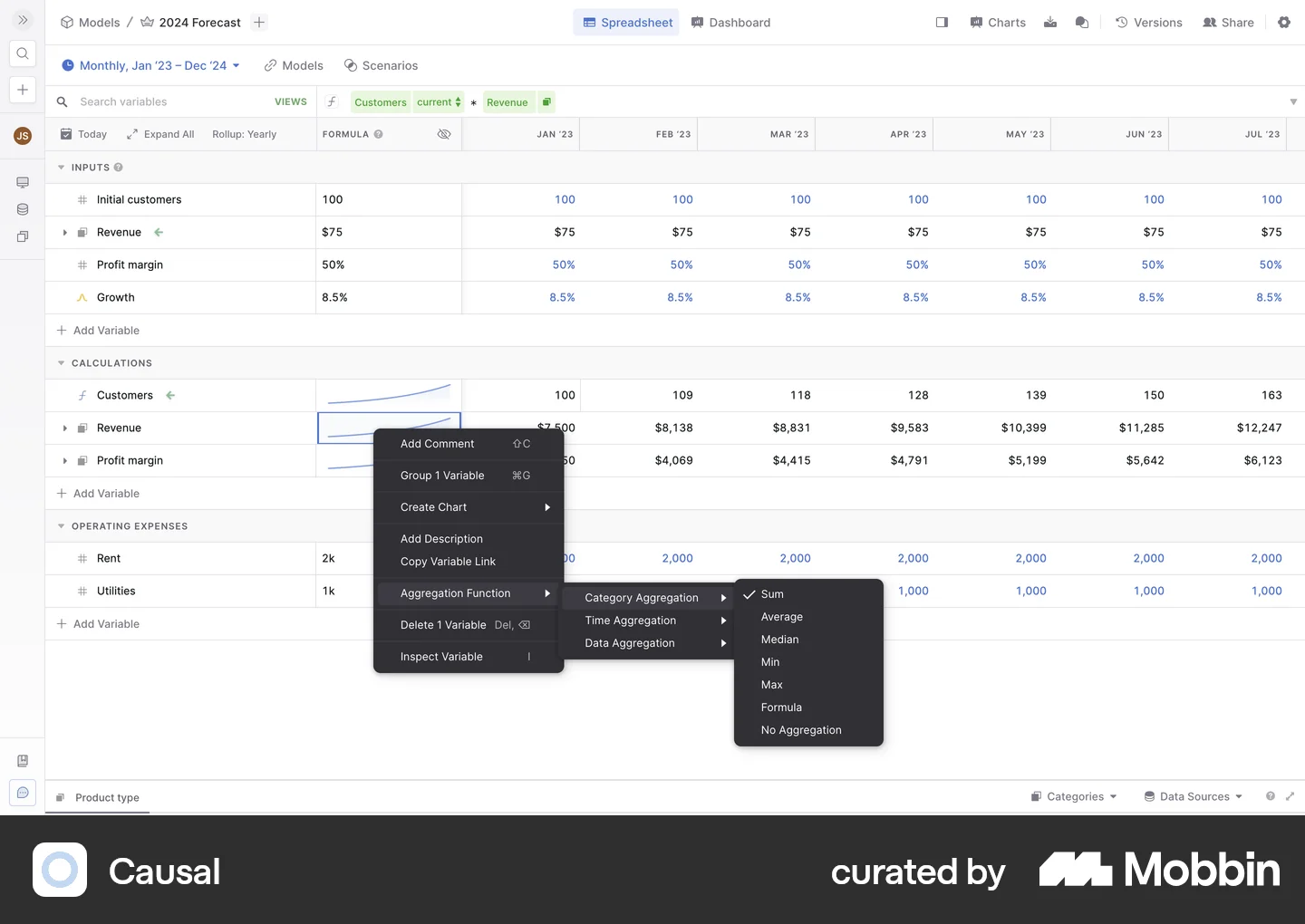Expand the Revenue row under Inputs
This screenshot has height=924, width=1305.
(65, 233)
